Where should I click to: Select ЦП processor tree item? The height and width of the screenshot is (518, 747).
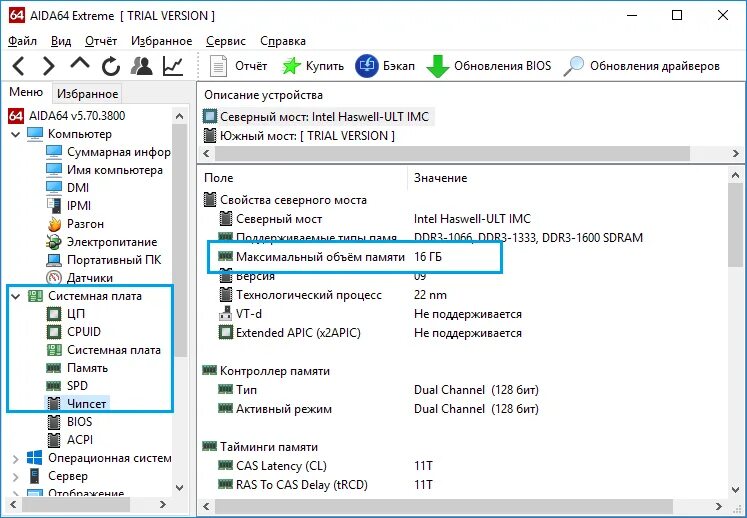tap(66, 314)
